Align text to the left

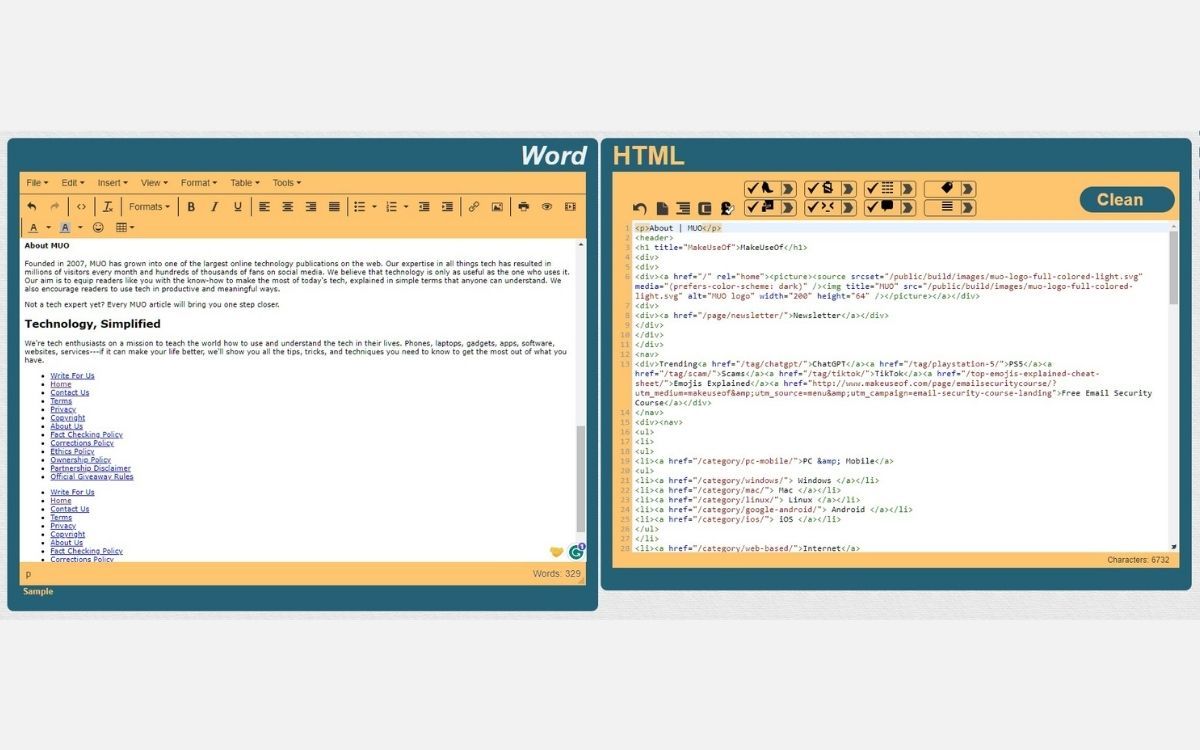point(264,207)
